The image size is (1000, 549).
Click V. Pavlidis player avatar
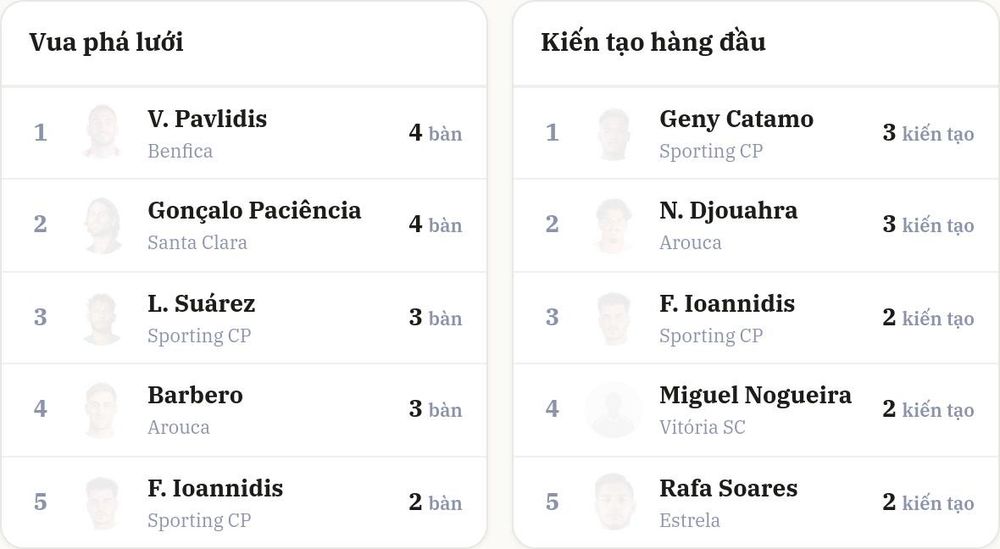point(103,132)
